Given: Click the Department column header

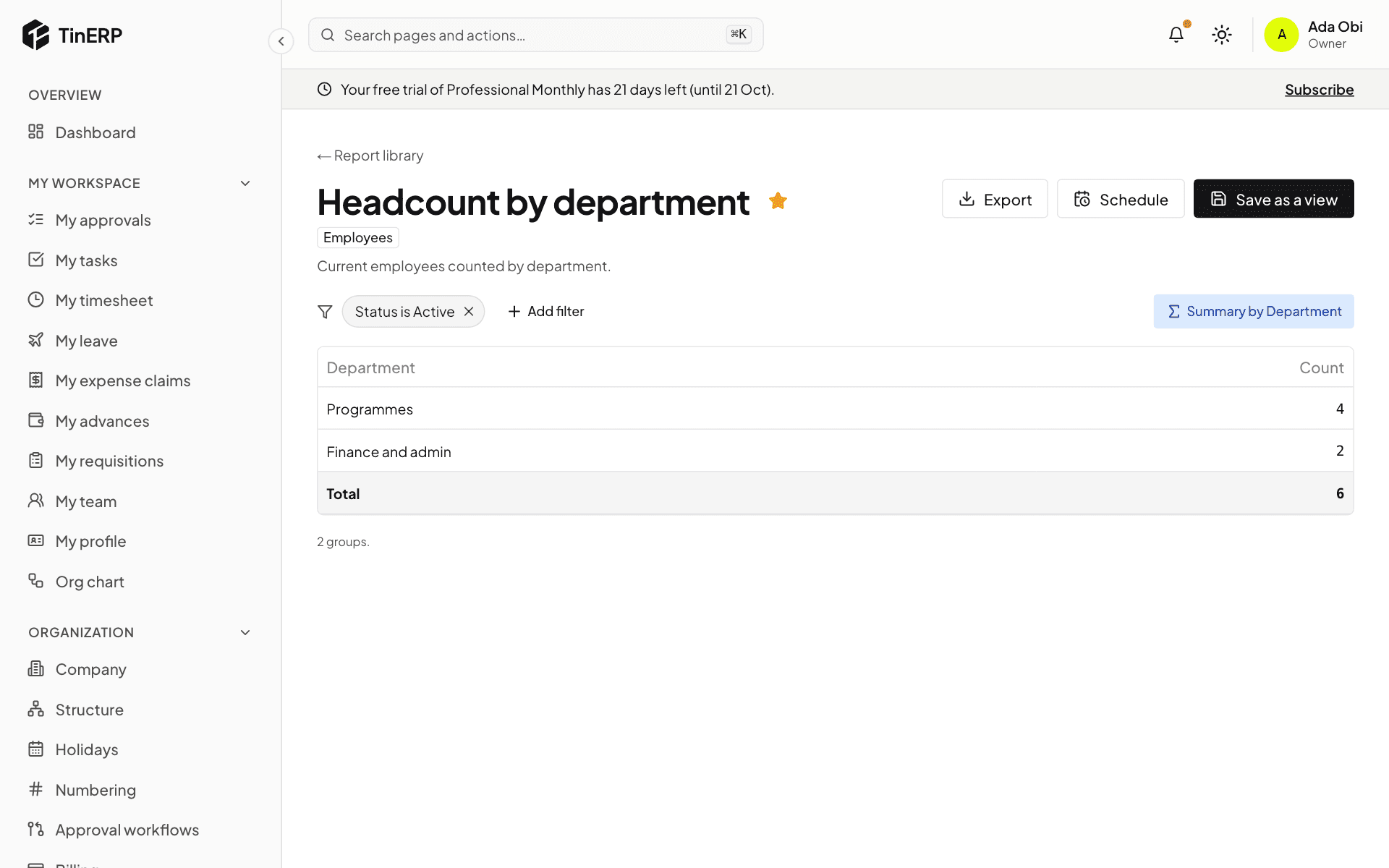Looking at the screenshot, I should coord(370,367).
